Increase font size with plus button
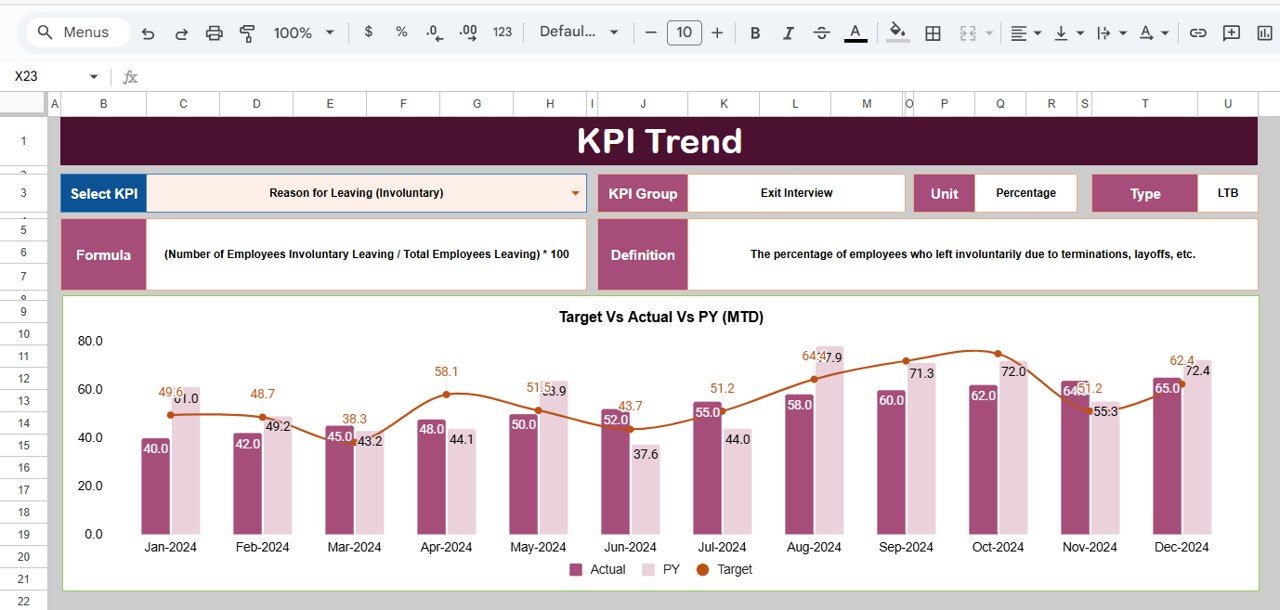1280x610 pixels. (x=717, y=33)
